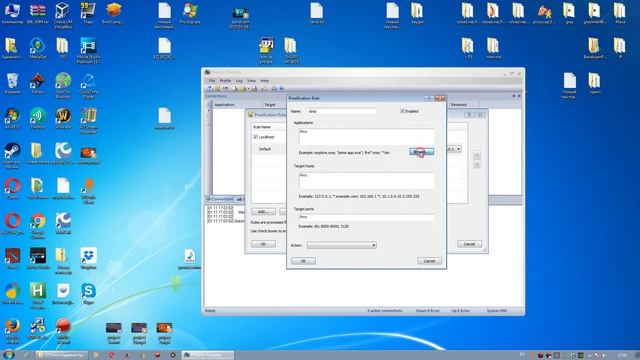Toggle the Localhost rule checkbox

[x=256, y=137]
